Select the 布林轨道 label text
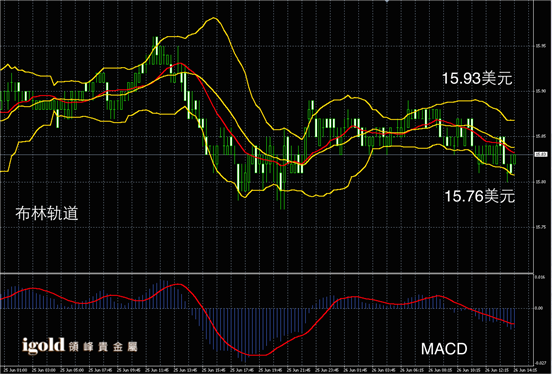552x374 pixels. pos(46,214)
